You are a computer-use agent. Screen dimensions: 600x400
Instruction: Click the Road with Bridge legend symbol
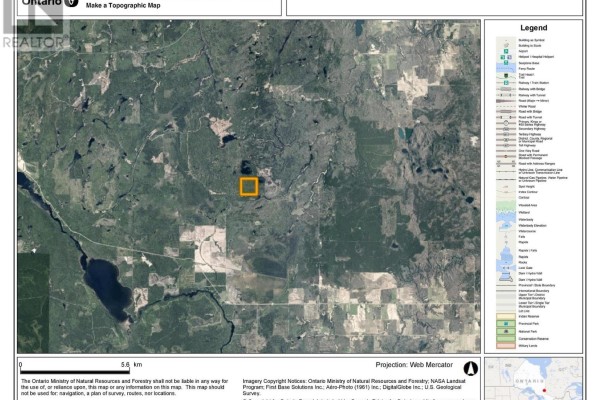pos(506,111)
